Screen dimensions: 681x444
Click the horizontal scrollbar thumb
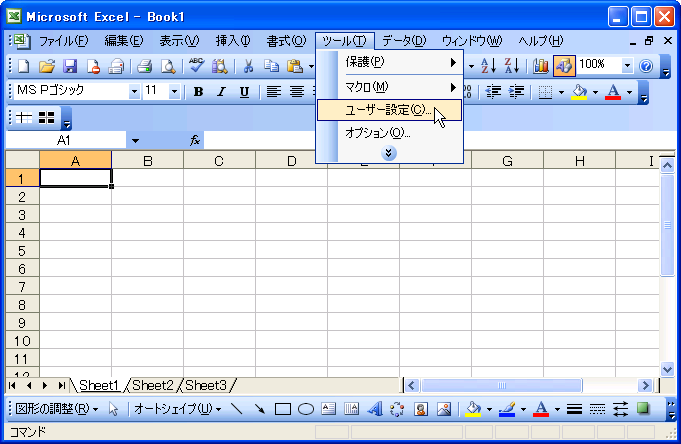(x=502, y=385)
